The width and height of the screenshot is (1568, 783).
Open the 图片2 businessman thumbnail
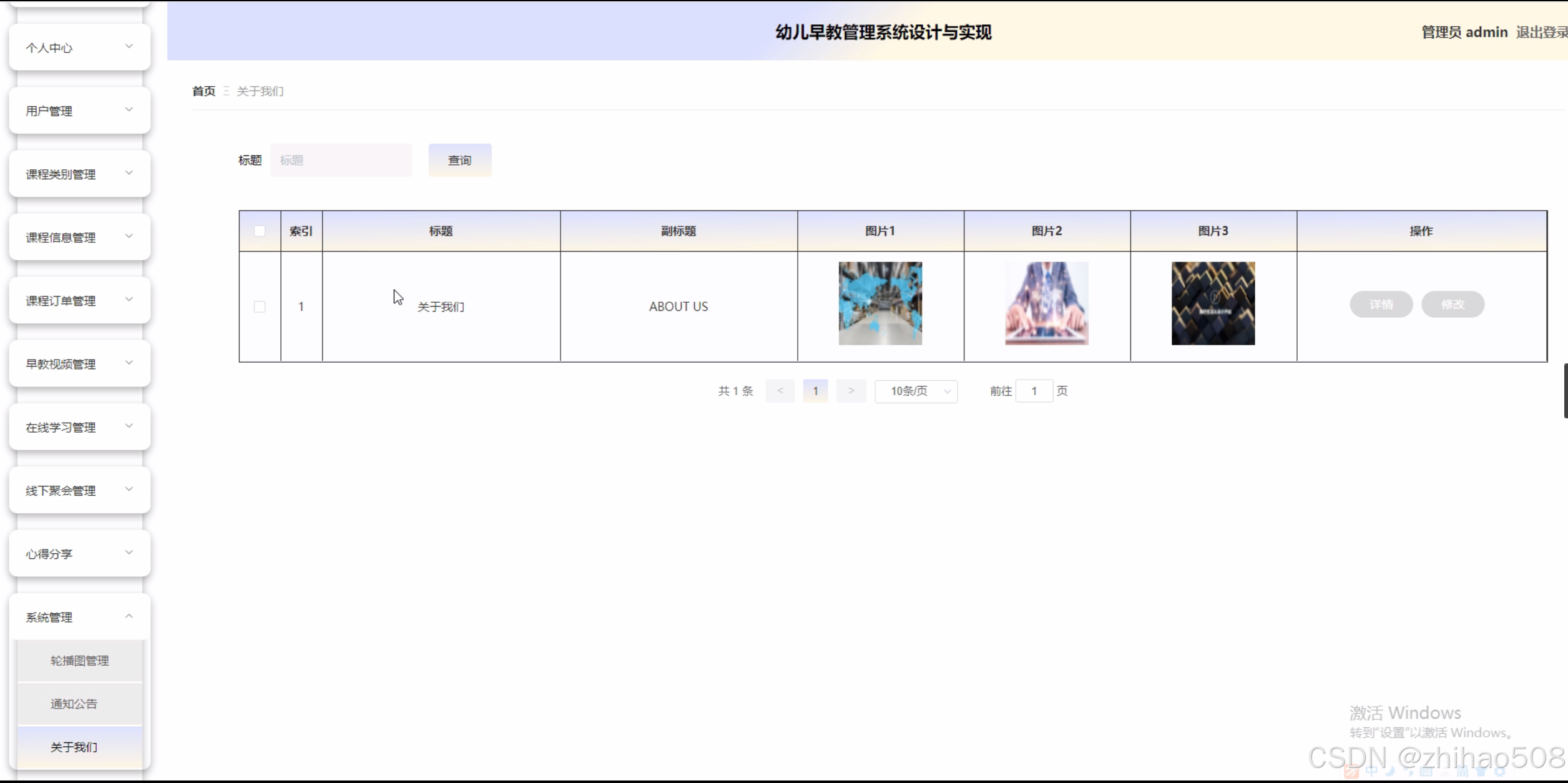[x=1047, y=303]
